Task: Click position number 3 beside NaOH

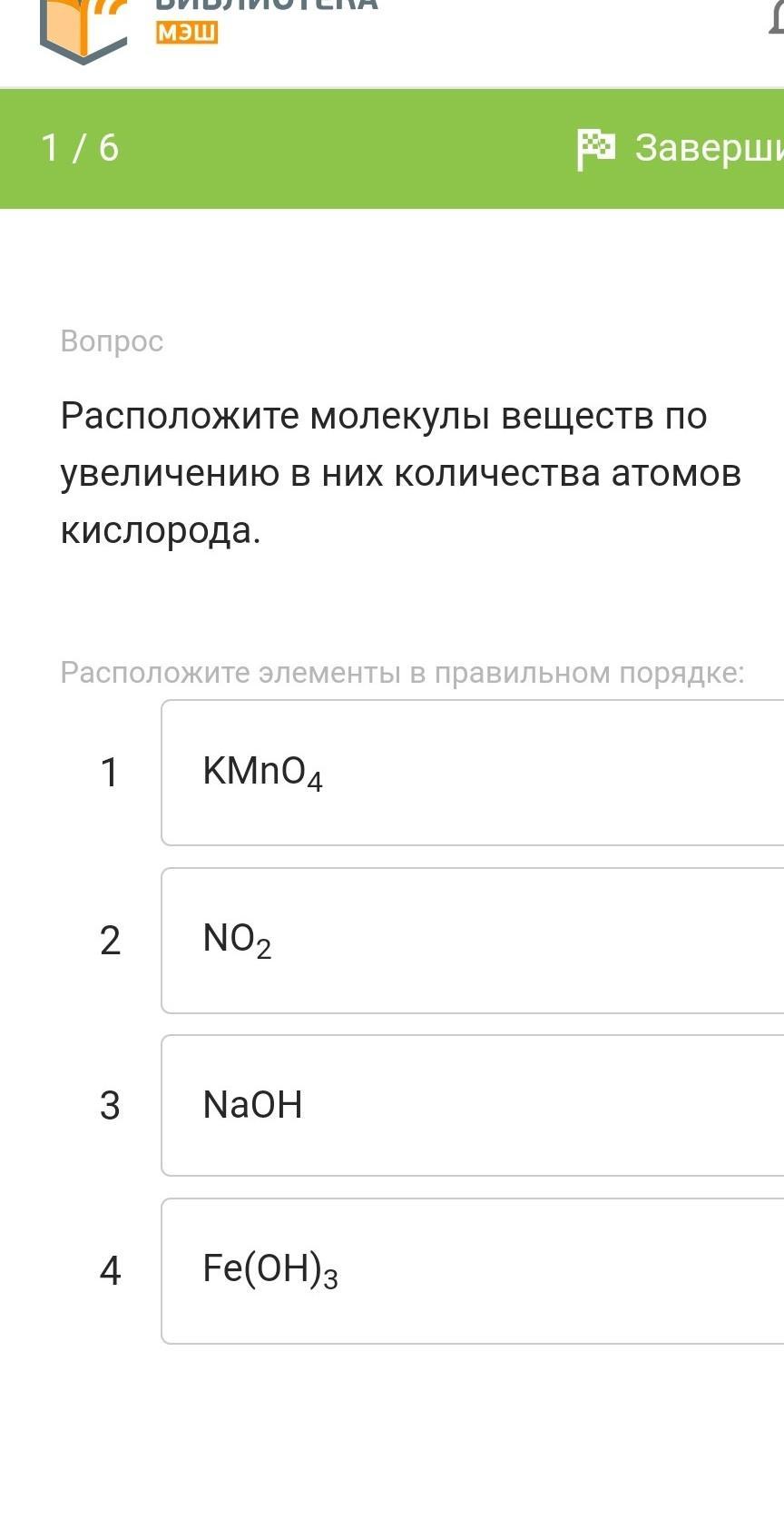Action: click(x=110, y=1105)
